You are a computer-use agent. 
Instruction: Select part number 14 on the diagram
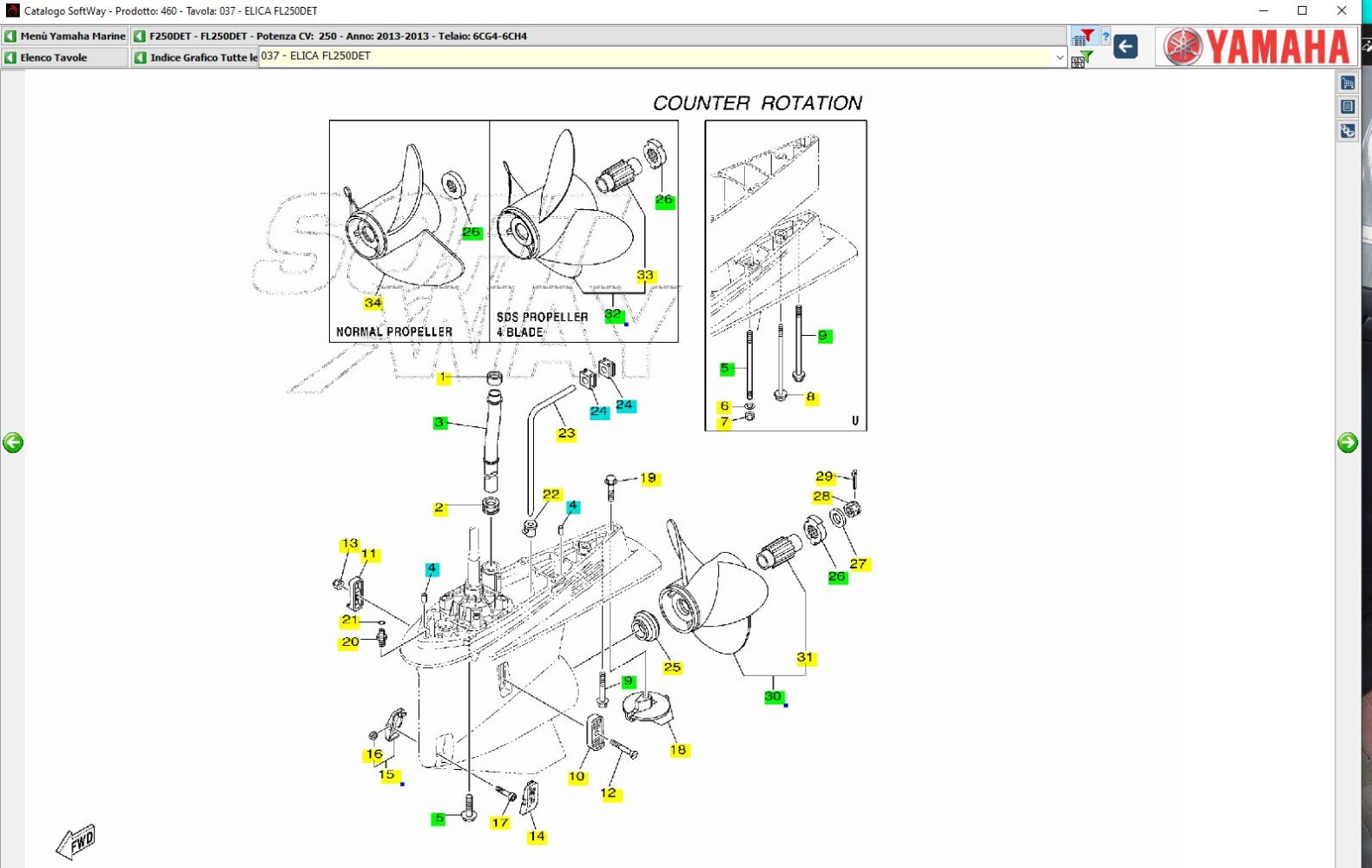tap(537, 837)
